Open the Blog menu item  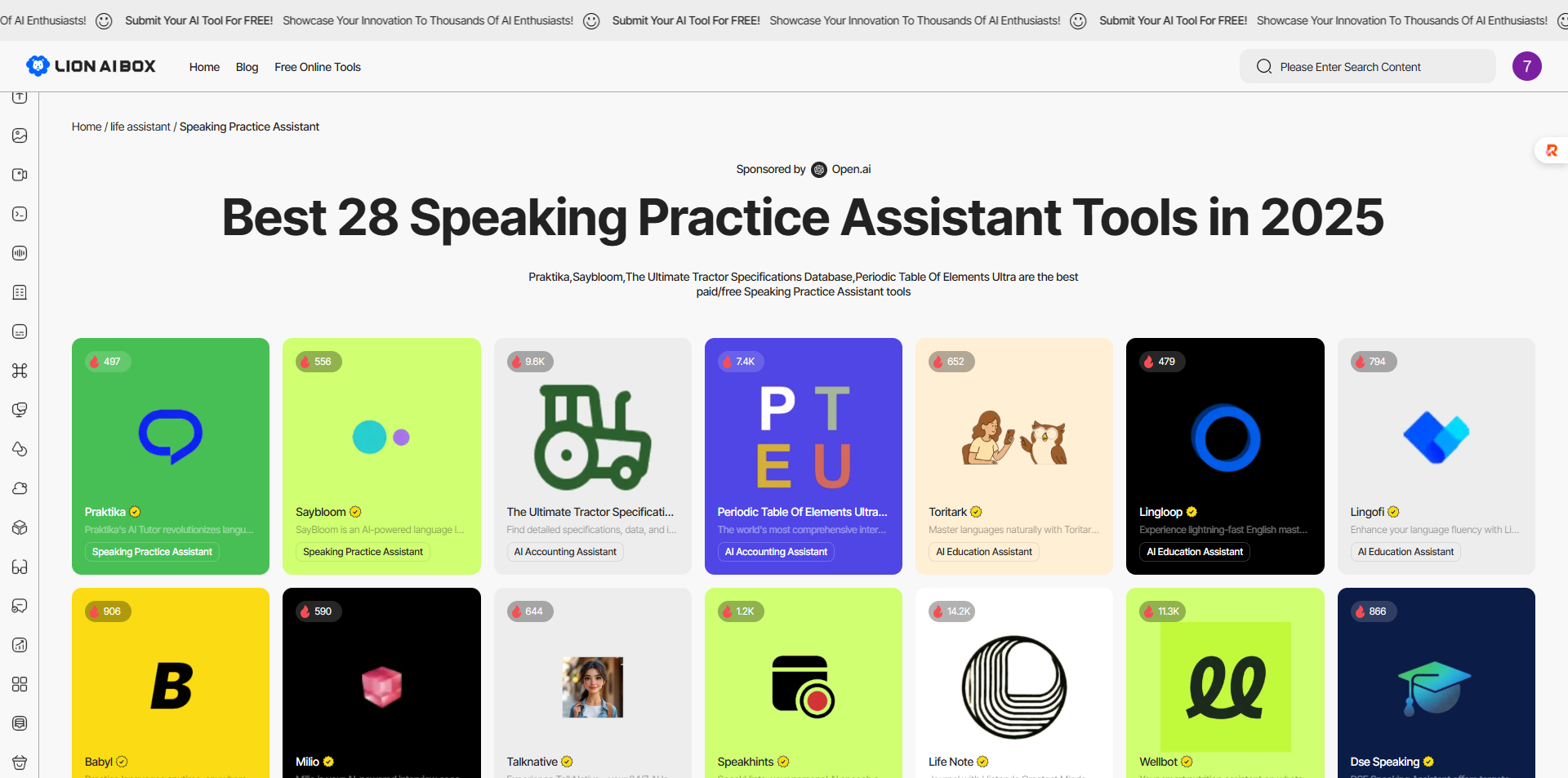pyautogui.click(x=247, y=67)
